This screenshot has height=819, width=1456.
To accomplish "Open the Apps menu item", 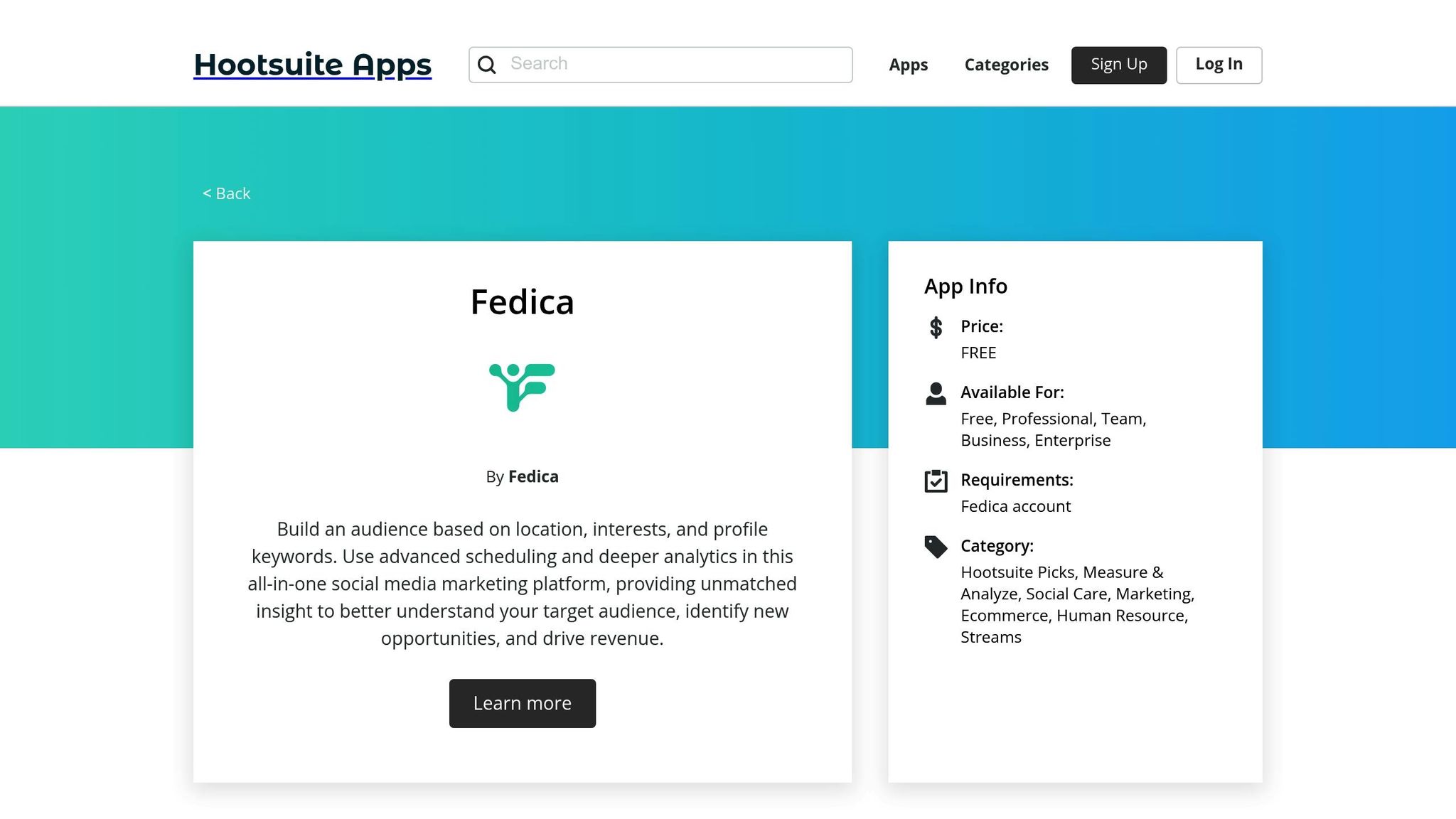I will point(908,65).
